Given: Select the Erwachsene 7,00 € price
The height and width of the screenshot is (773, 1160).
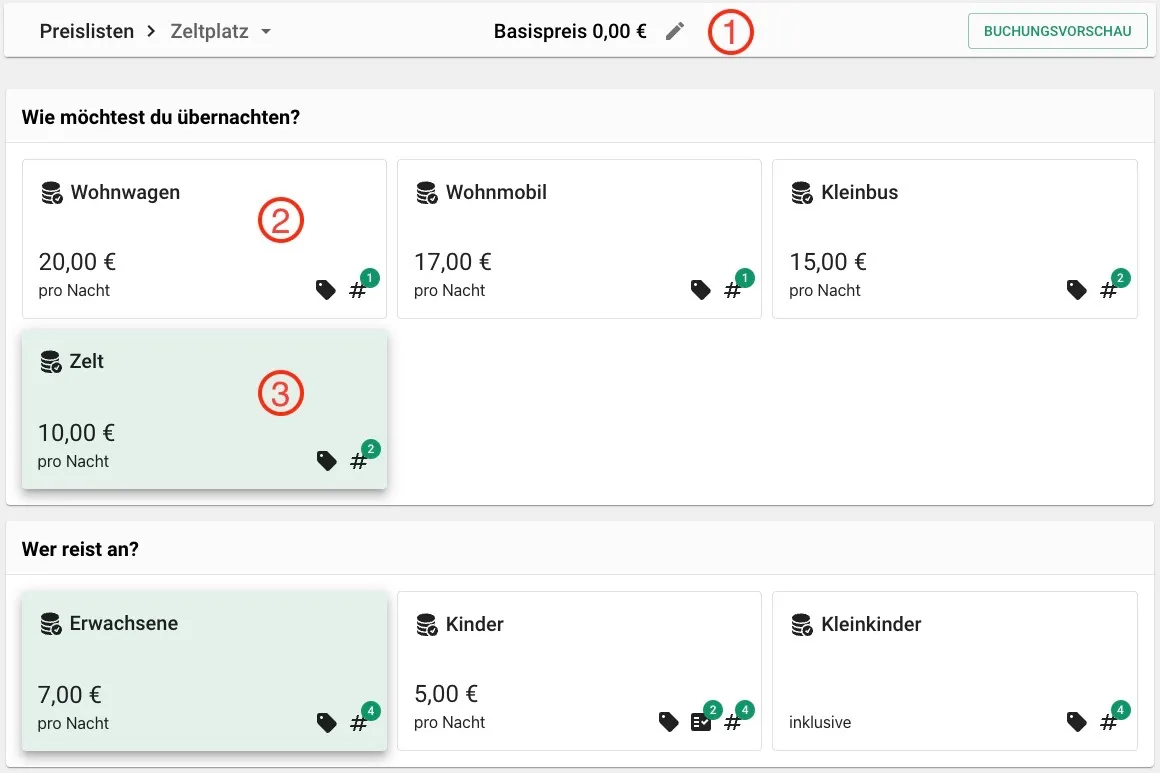Looking at the screenshot, I should tap(70, 695).
